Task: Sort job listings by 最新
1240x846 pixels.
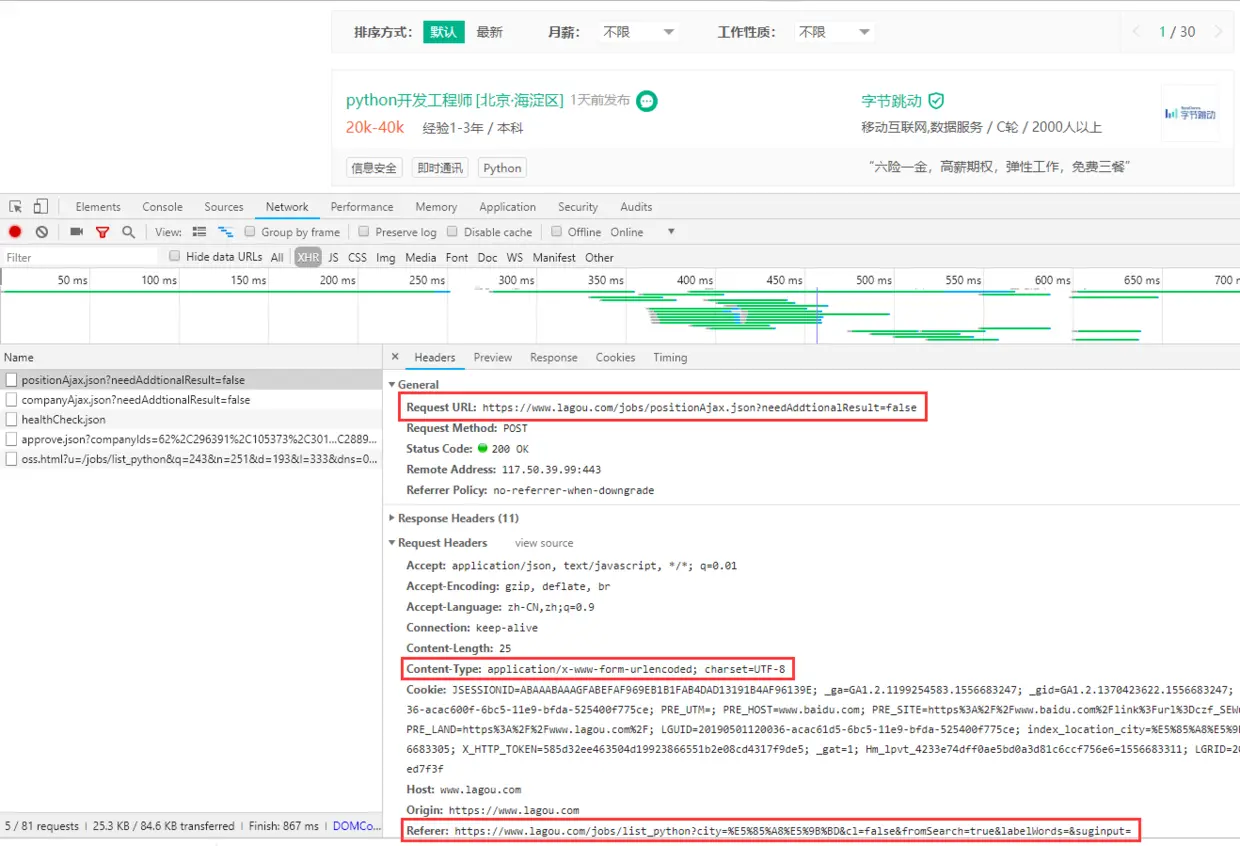Action: pyautogui.click(x=490, y=32)
